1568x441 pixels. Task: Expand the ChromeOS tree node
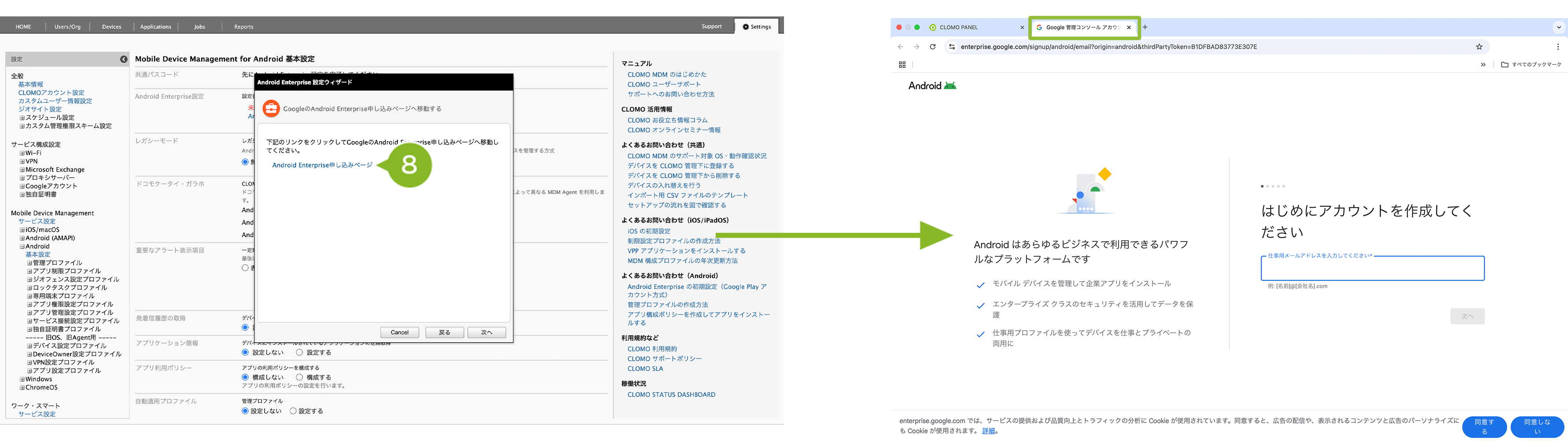[x=22, y=387]
